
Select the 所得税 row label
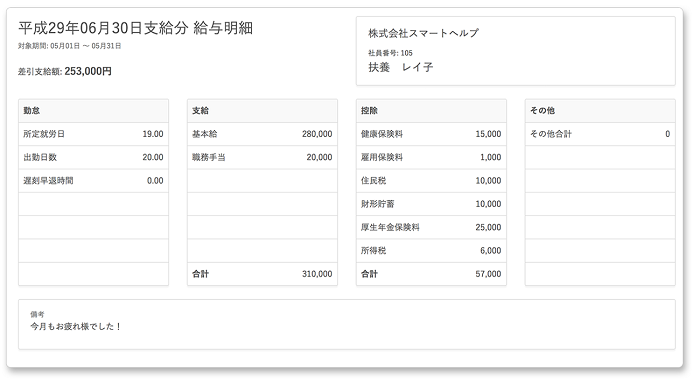coord(373,251)
